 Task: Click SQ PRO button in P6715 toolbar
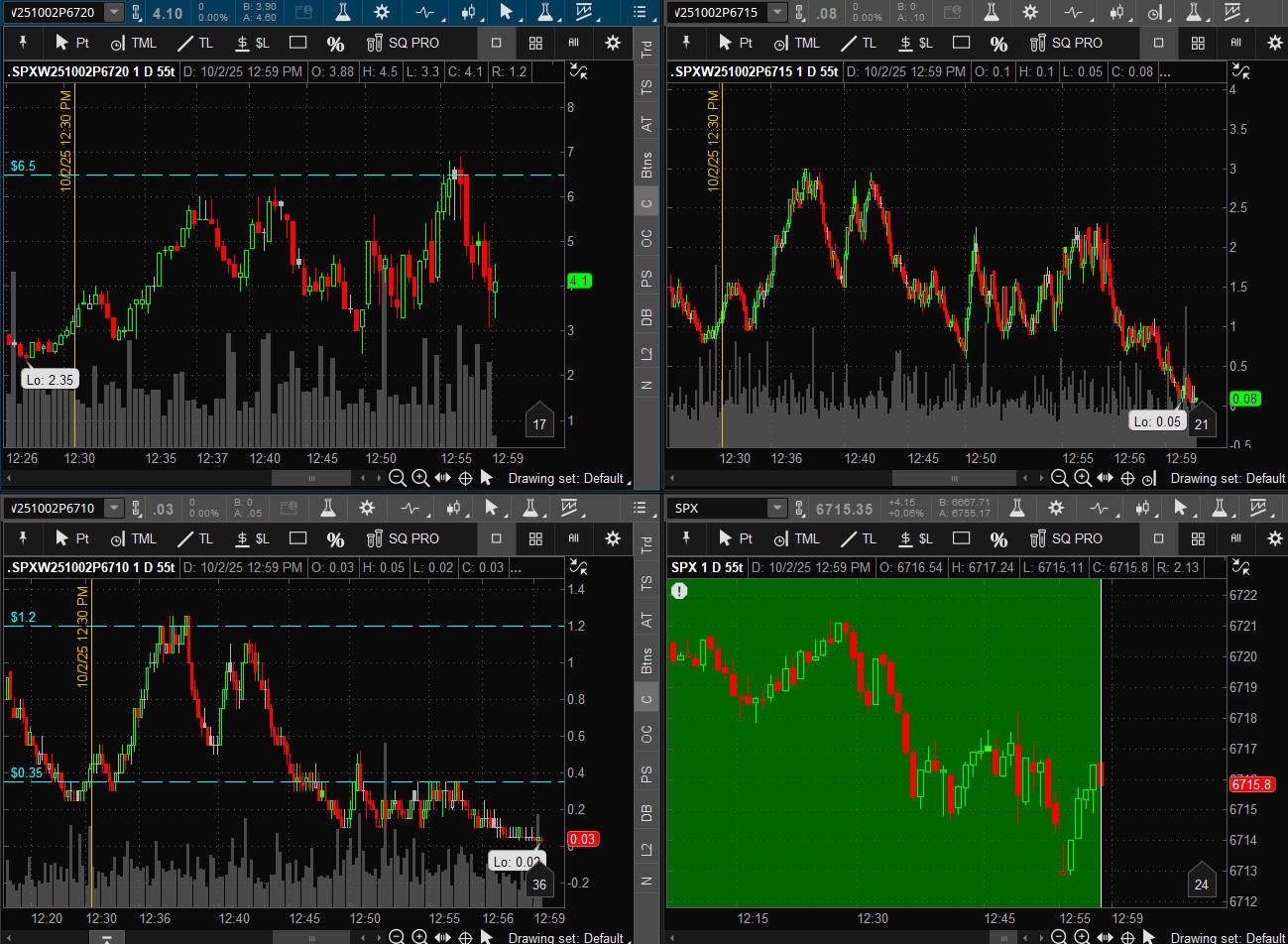1066,43
